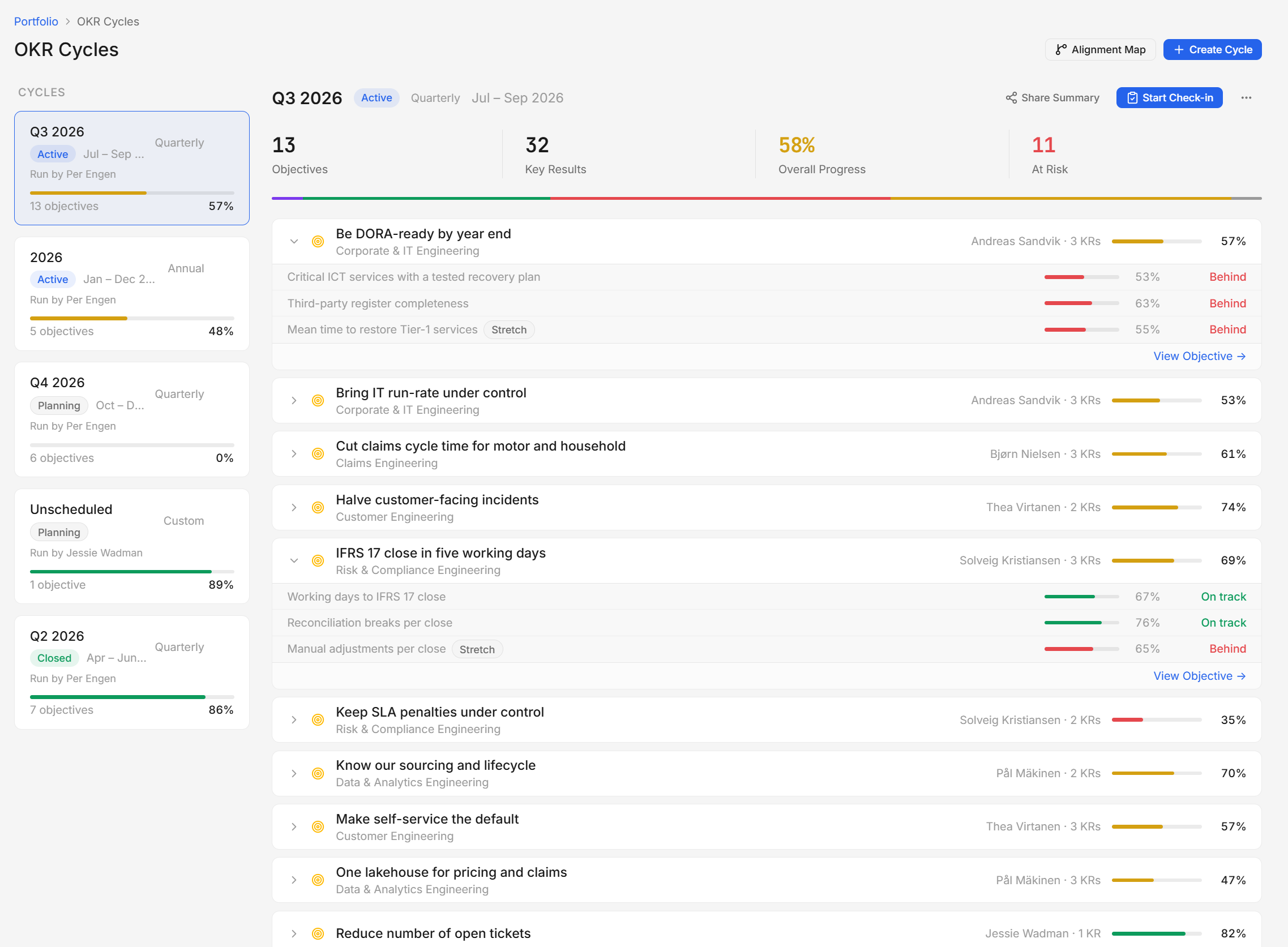Select the Q3 2026 cycle card
1288x947 pixels.
tap(132, 168)
